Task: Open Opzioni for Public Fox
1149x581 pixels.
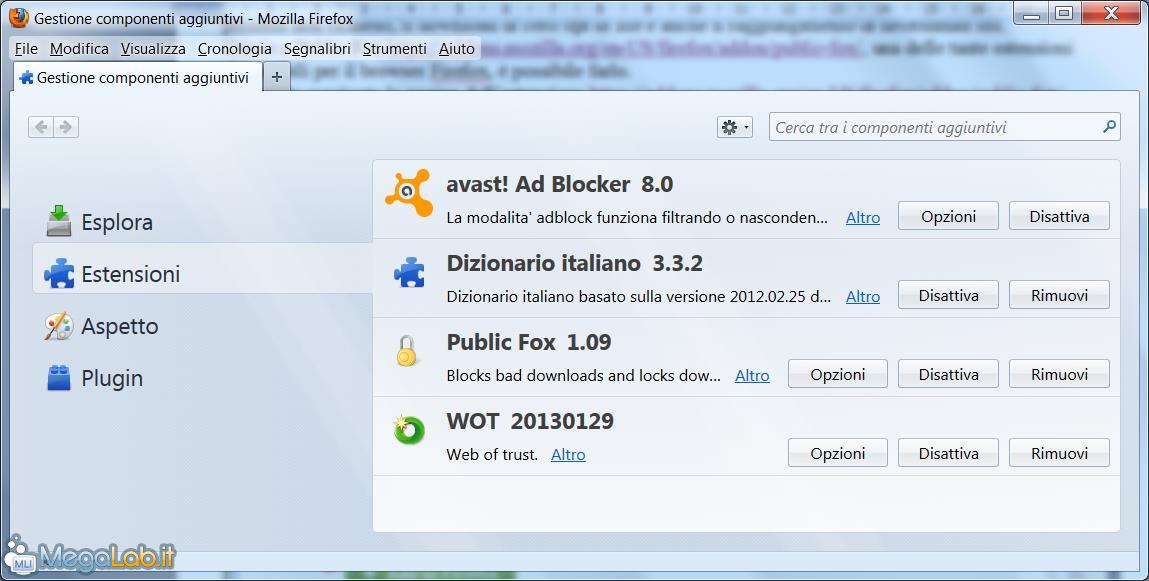Action: tap(838, 374)
